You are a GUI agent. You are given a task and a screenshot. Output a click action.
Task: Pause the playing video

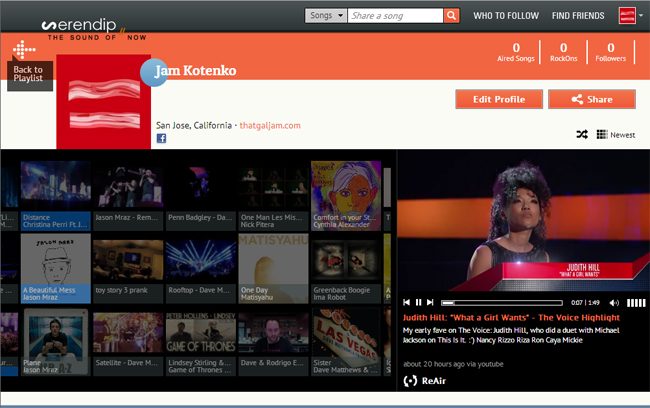(418, 302)
